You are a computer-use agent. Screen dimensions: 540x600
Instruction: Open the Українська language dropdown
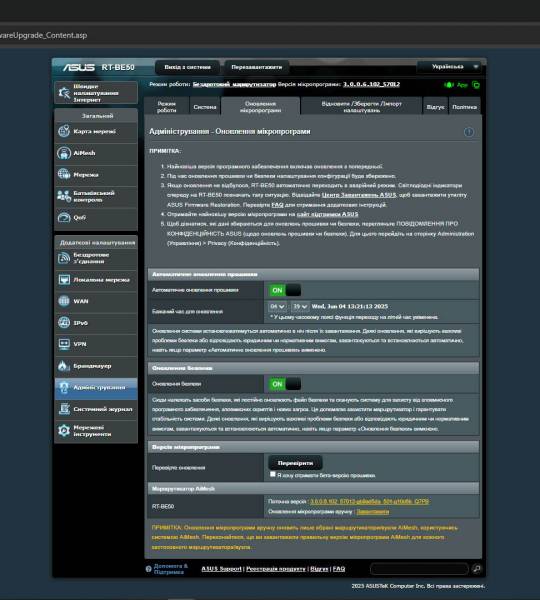click(x=450, y=67)
